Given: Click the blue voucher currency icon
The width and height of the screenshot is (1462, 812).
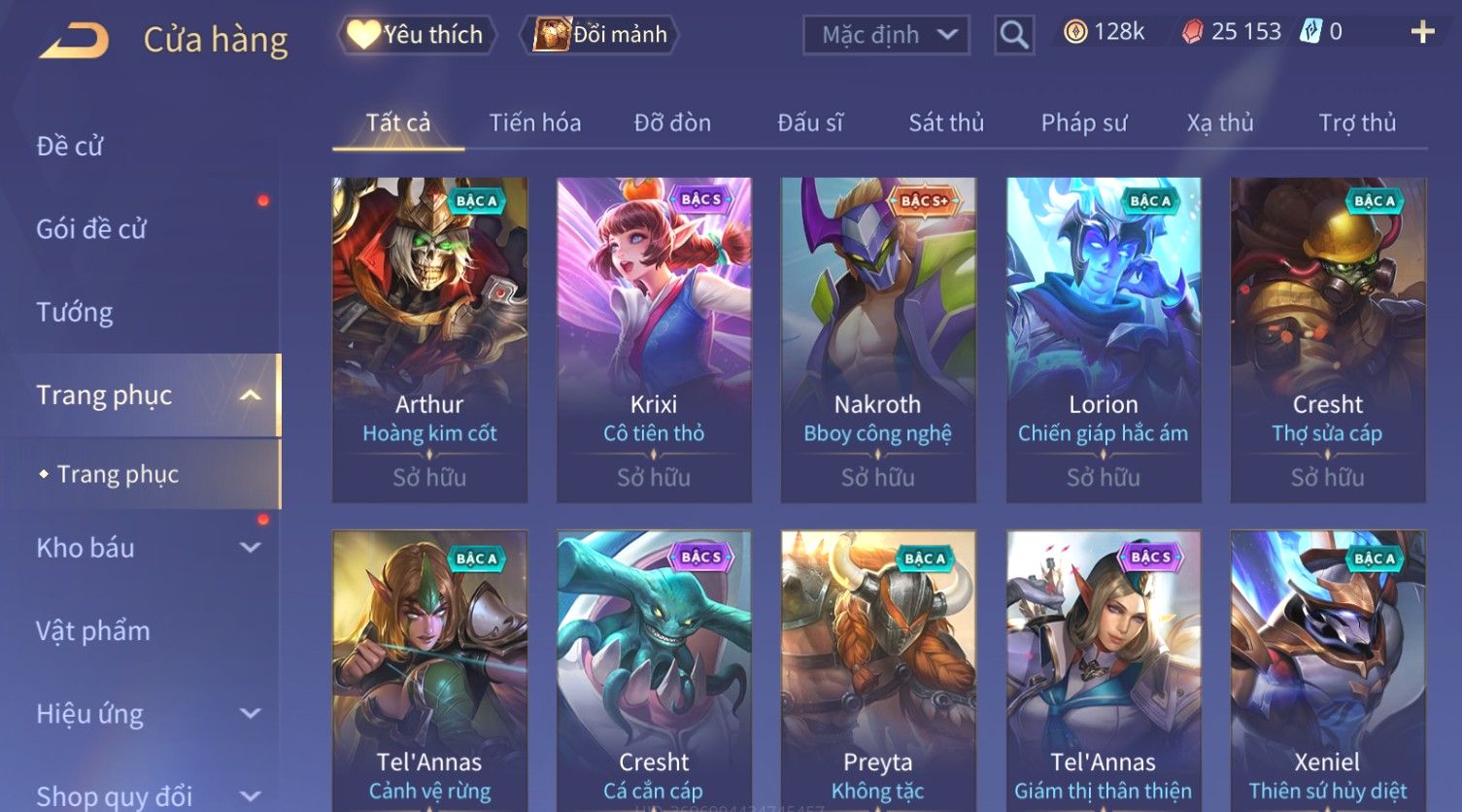Looking at the screenshot, I should click(1311, 32).
